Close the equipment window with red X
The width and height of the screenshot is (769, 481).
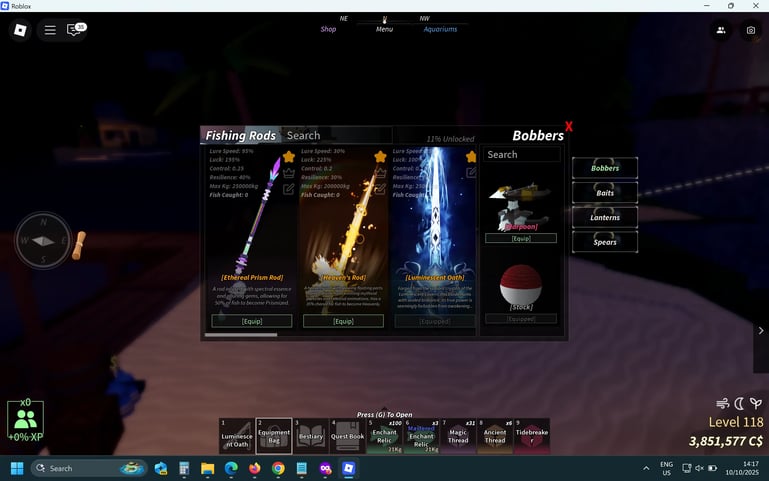569,127
